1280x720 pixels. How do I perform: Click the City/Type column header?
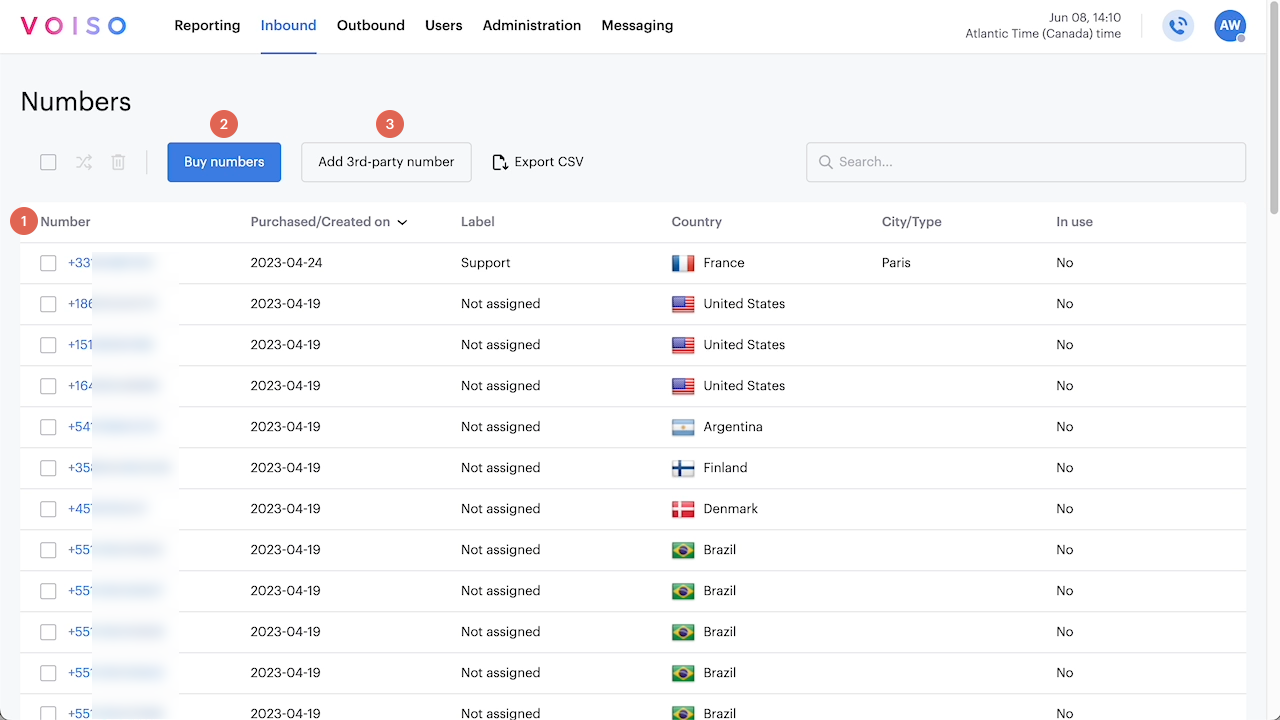912,222
